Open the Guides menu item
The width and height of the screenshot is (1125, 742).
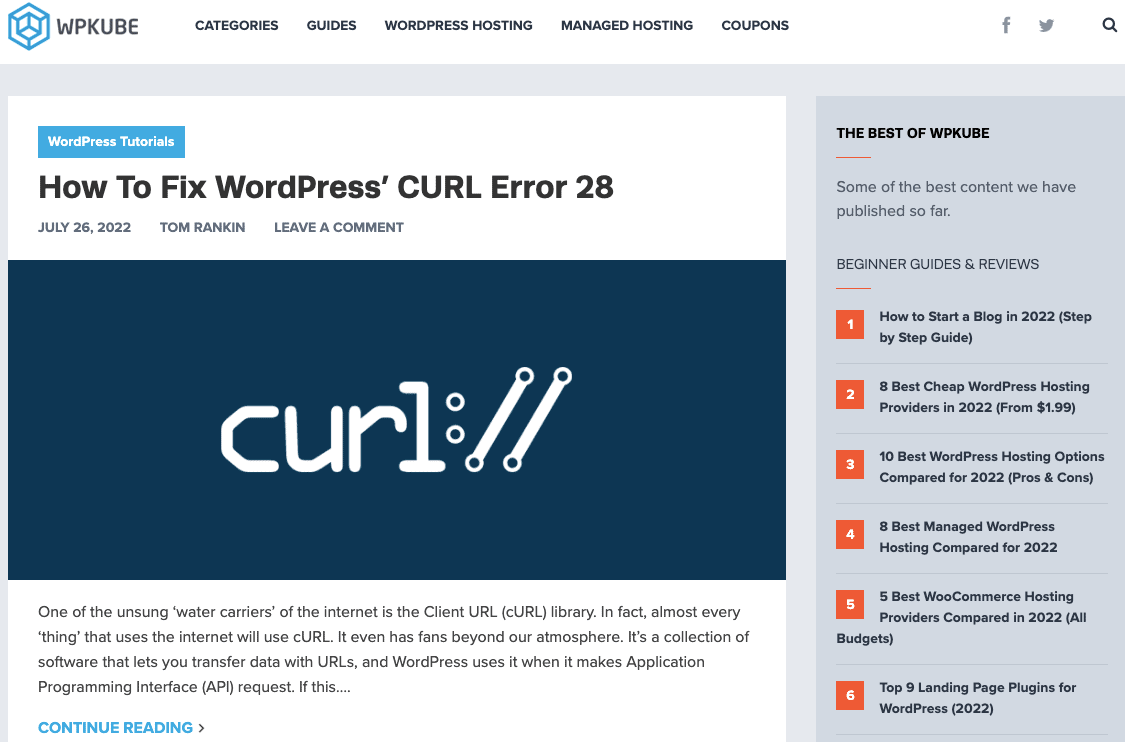[x=331, y=25]
